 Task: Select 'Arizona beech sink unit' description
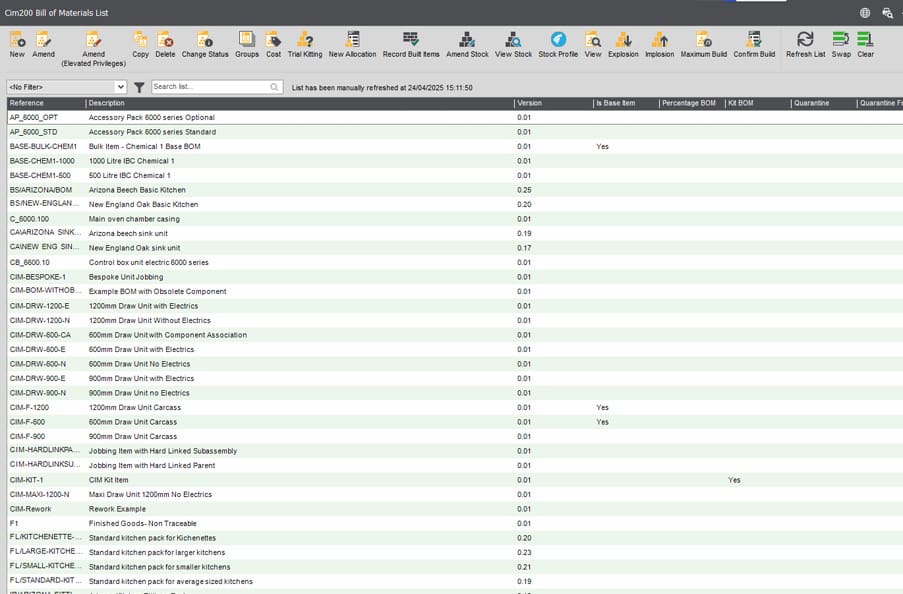pyautogui.click(x=128, y=233)
